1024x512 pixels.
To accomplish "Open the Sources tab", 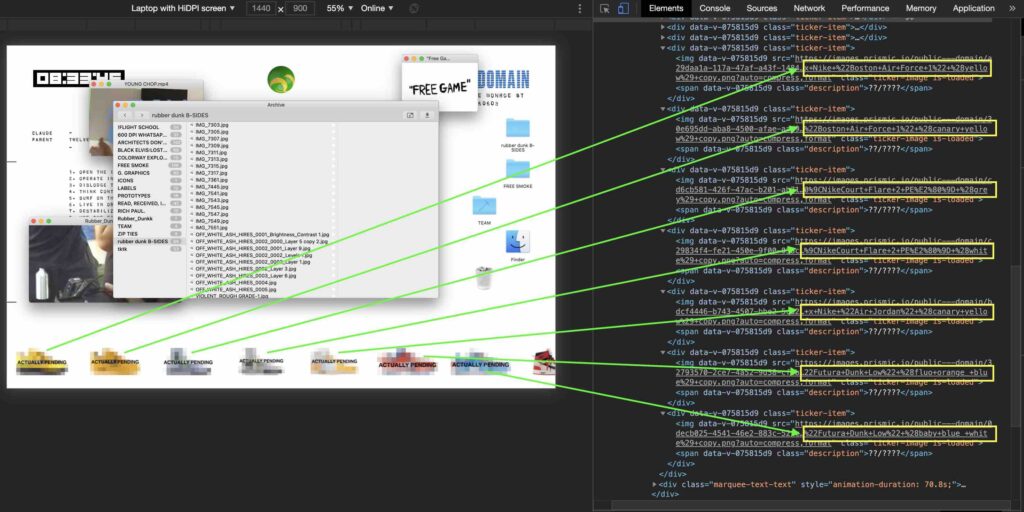I will coord(762,8).
